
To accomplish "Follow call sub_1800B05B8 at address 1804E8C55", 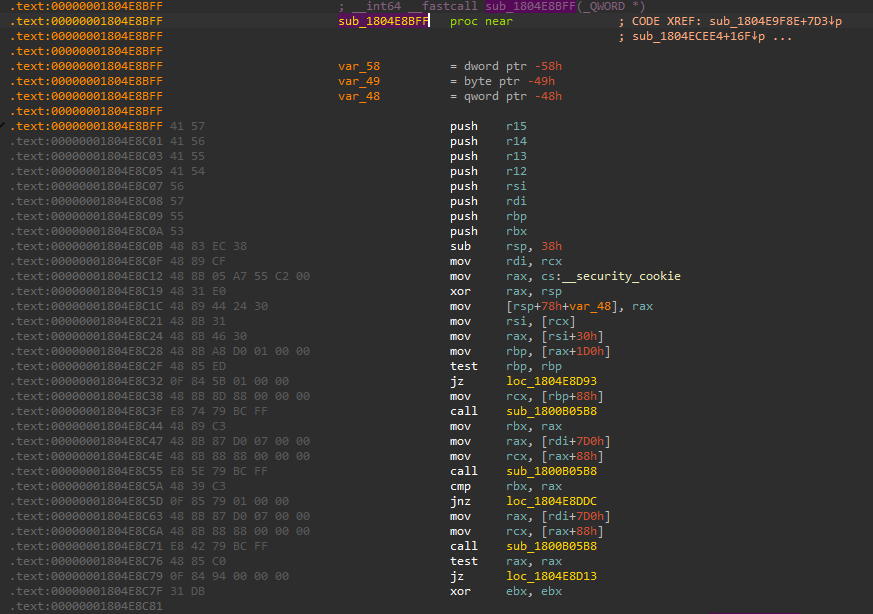I will (551, 471).
